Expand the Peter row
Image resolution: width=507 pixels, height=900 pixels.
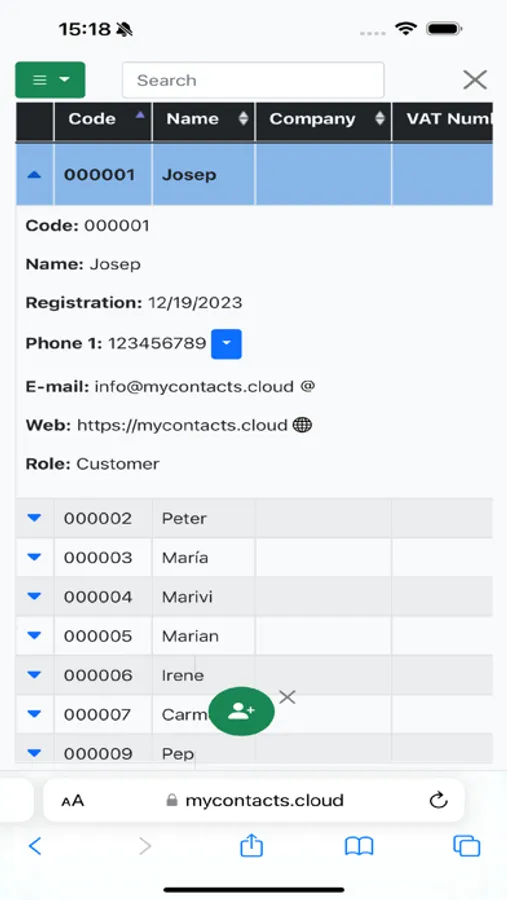point(34,518)
